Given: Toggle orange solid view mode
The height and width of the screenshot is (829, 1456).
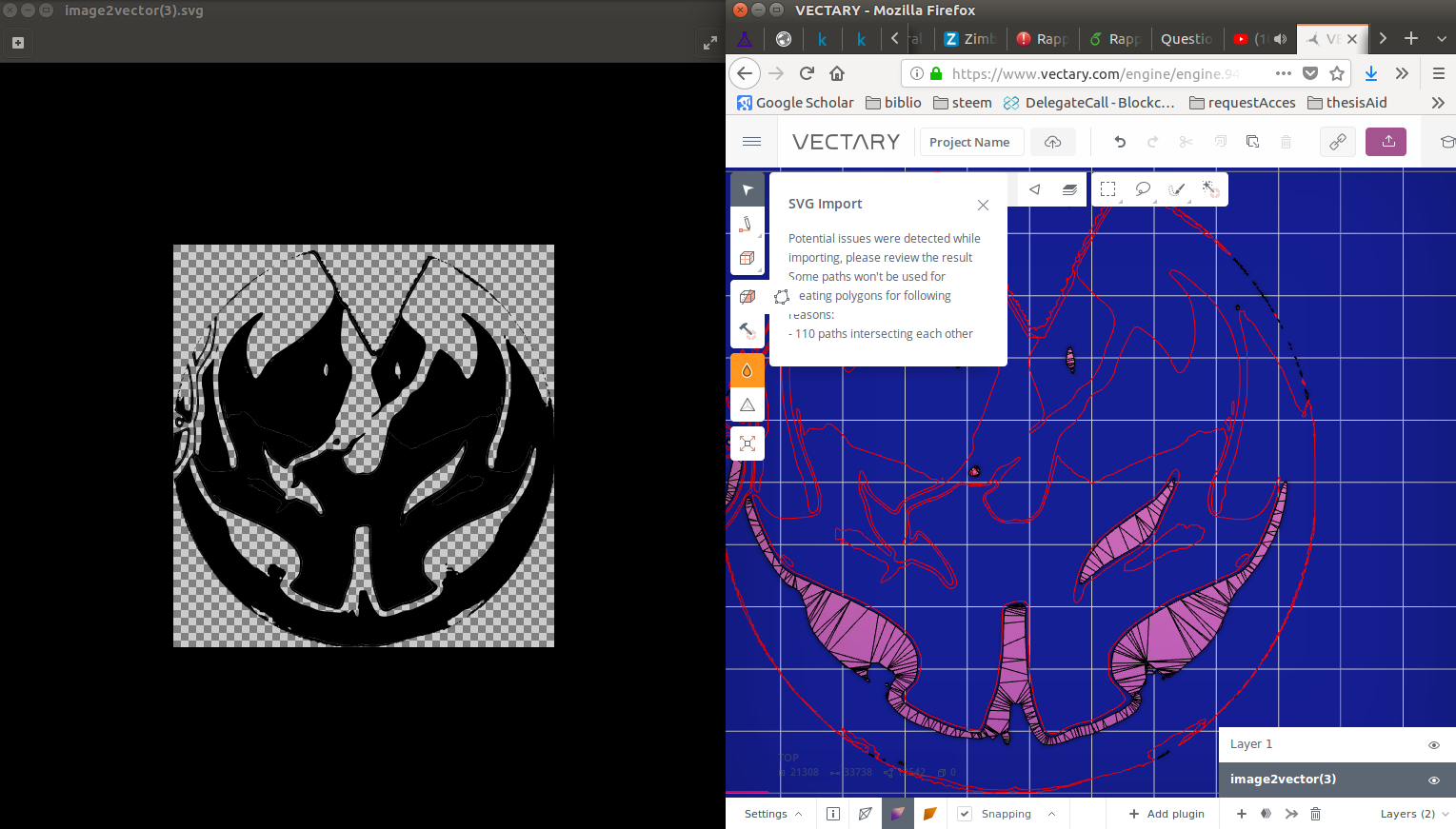Looking at the screenshot, I should pos(929,814).
